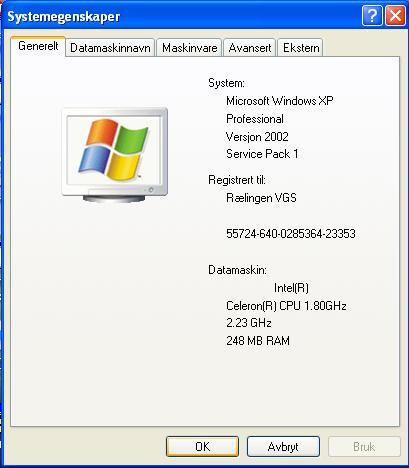The height and width of the screenshot is (468, 409).
Task: Select the Microsoft Windows XP text
Action: [x=280, y=101]
